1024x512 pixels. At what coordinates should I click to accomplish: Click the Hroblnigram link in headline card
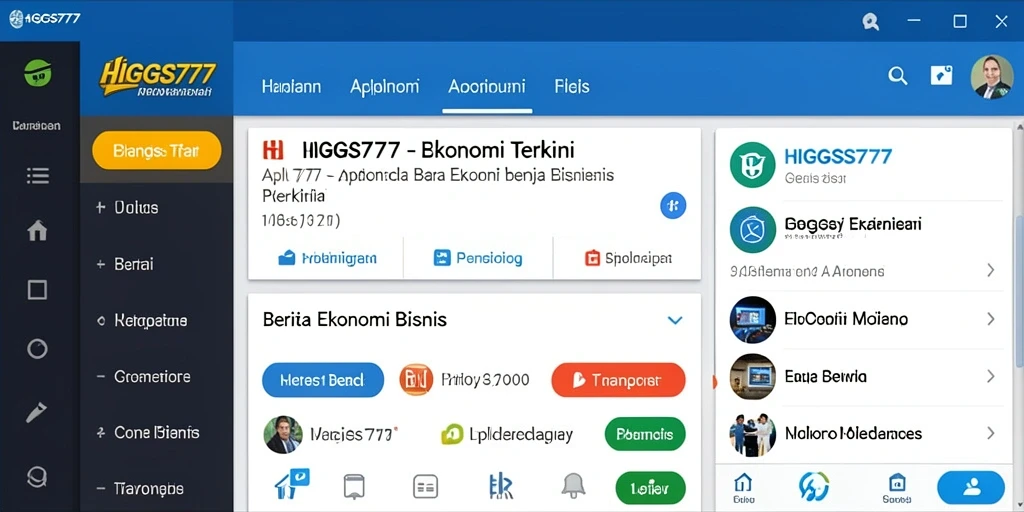coord(327,258)
